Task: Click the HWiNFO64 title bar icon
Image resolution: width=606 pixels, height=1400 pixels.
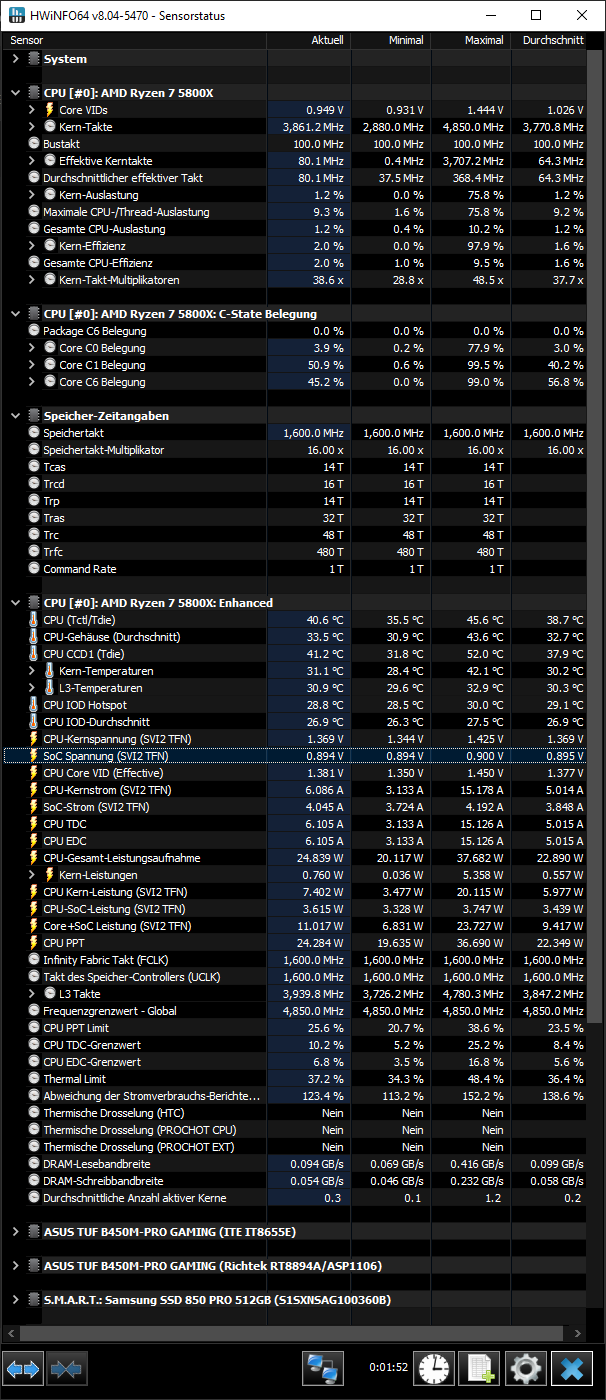Action: tap(16, 15)
